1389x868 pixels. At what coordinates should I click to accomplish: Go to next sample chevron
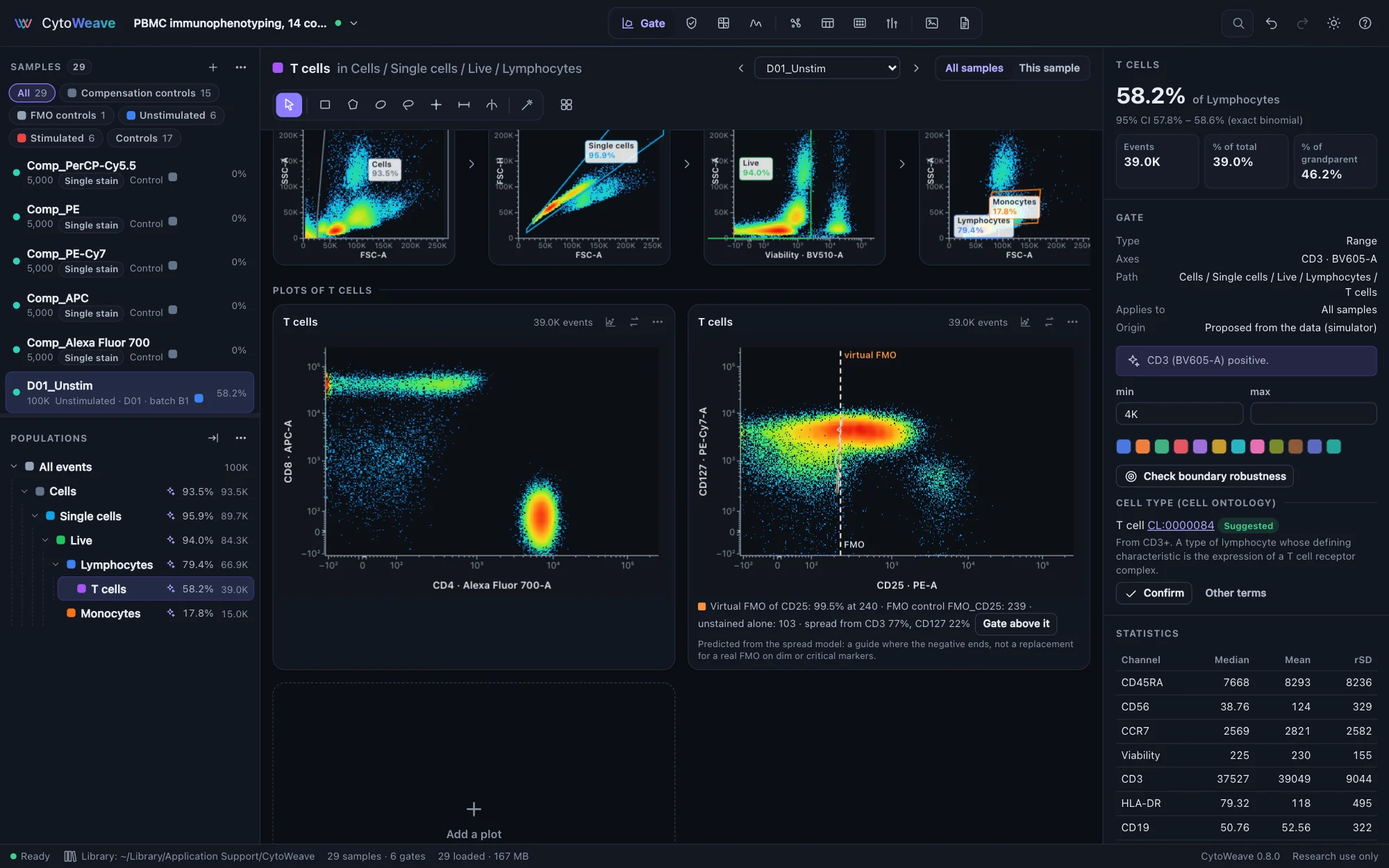tap(916, 68)
